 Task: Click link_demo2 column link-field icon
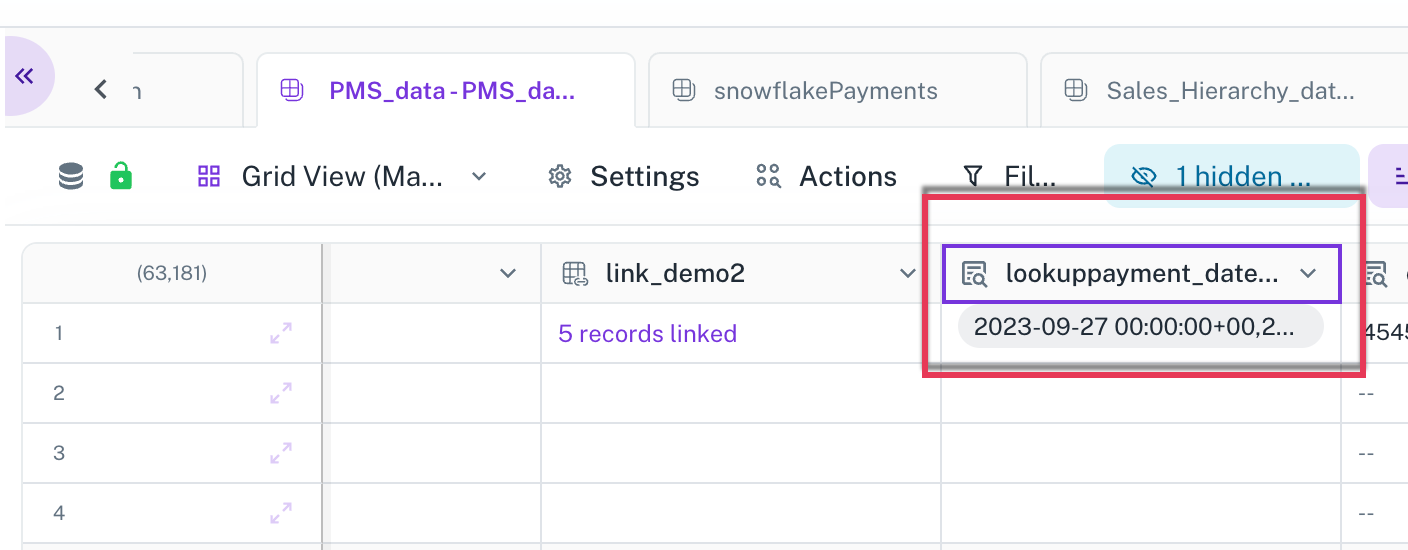coord(575,273)
